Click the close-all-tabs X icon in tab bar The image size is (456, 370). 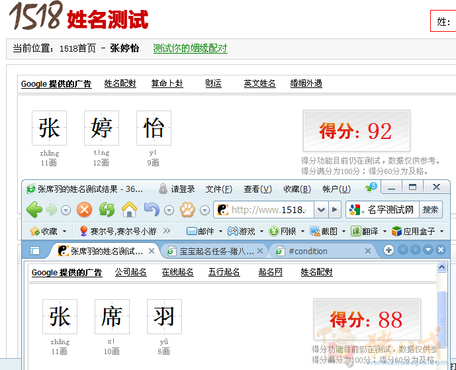click(x=441, y=250)
